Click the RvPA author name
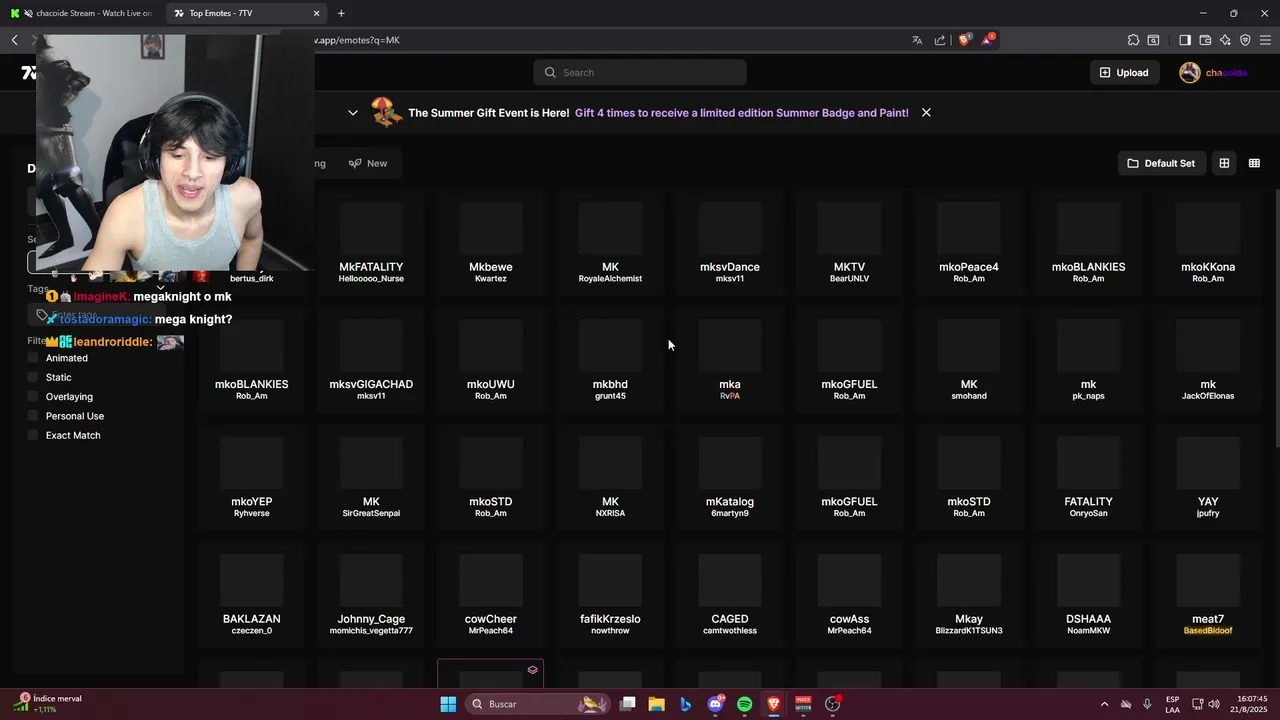The width and height of the screenshot is (1280, 720). pos(730,396)
